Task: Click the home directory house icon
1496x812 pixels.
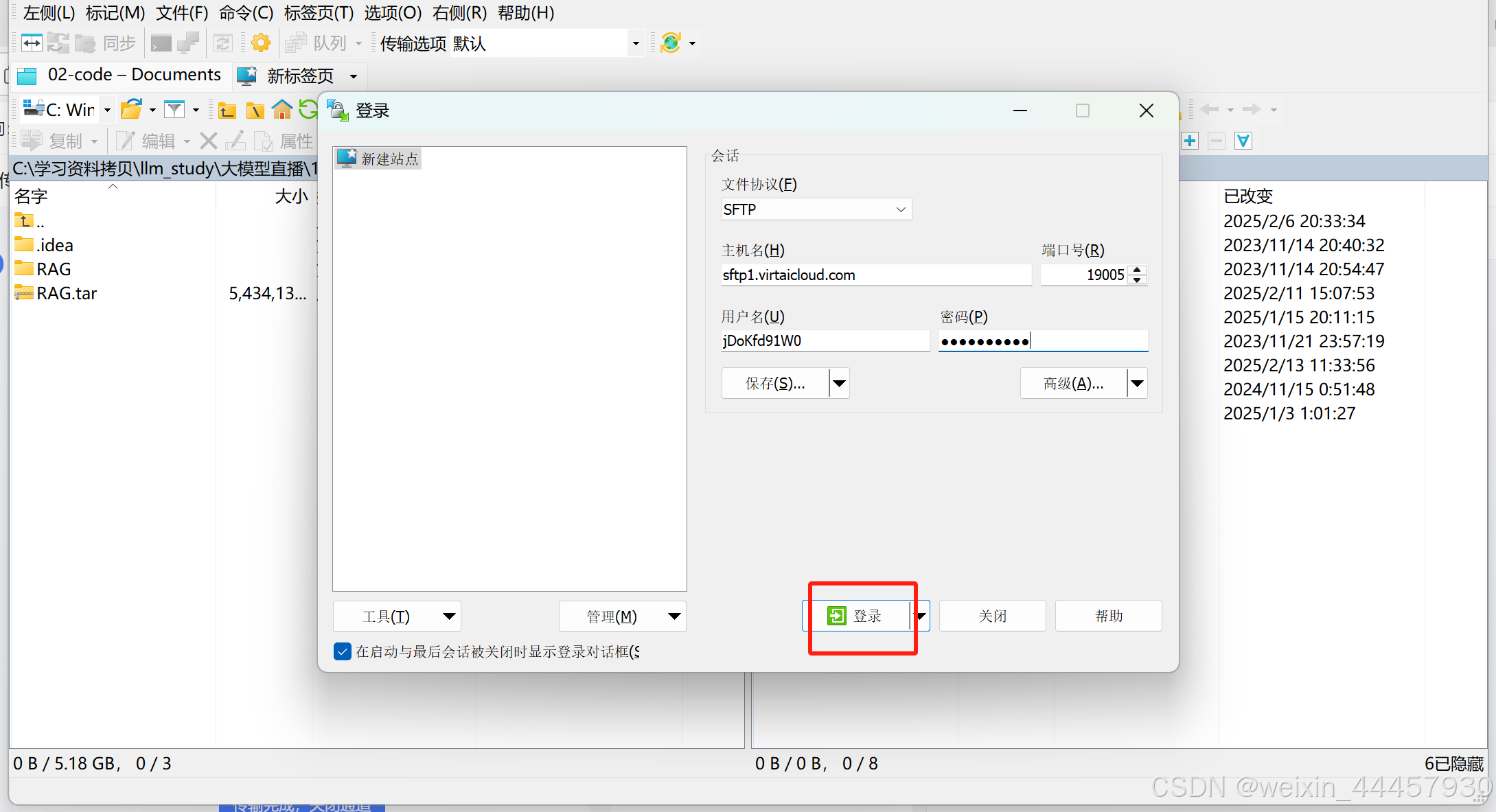Action: (281, 109)
